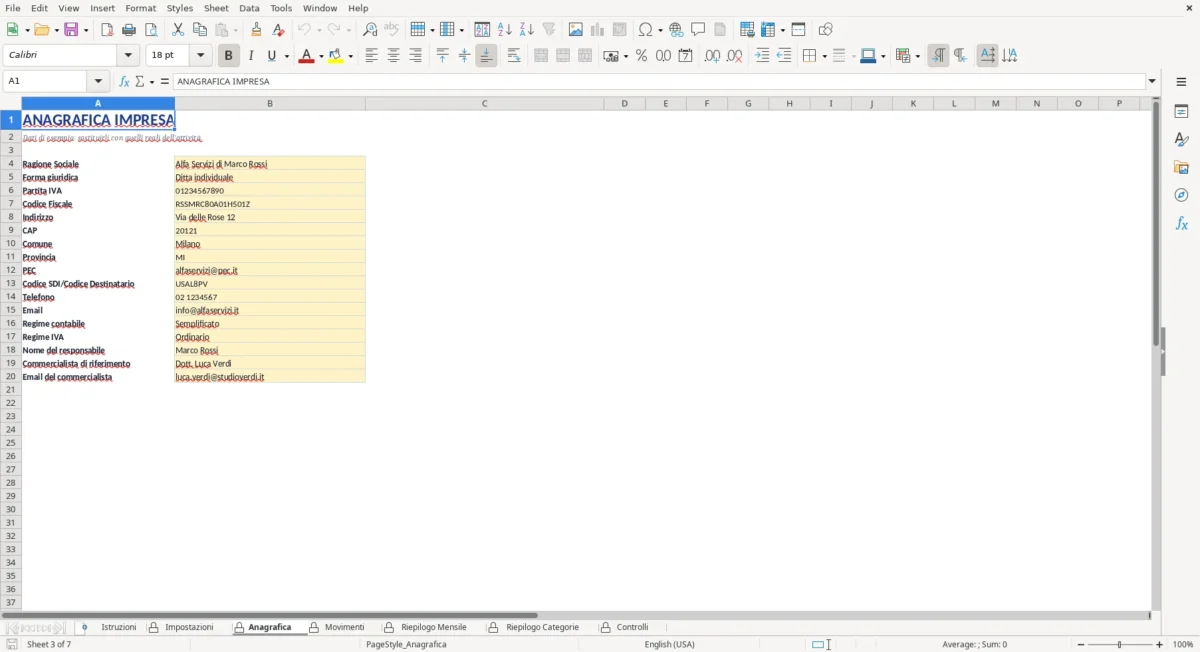Click the Cut scissors icon
The height and width of the screenshot is (652, 1200).
point(178,30)
